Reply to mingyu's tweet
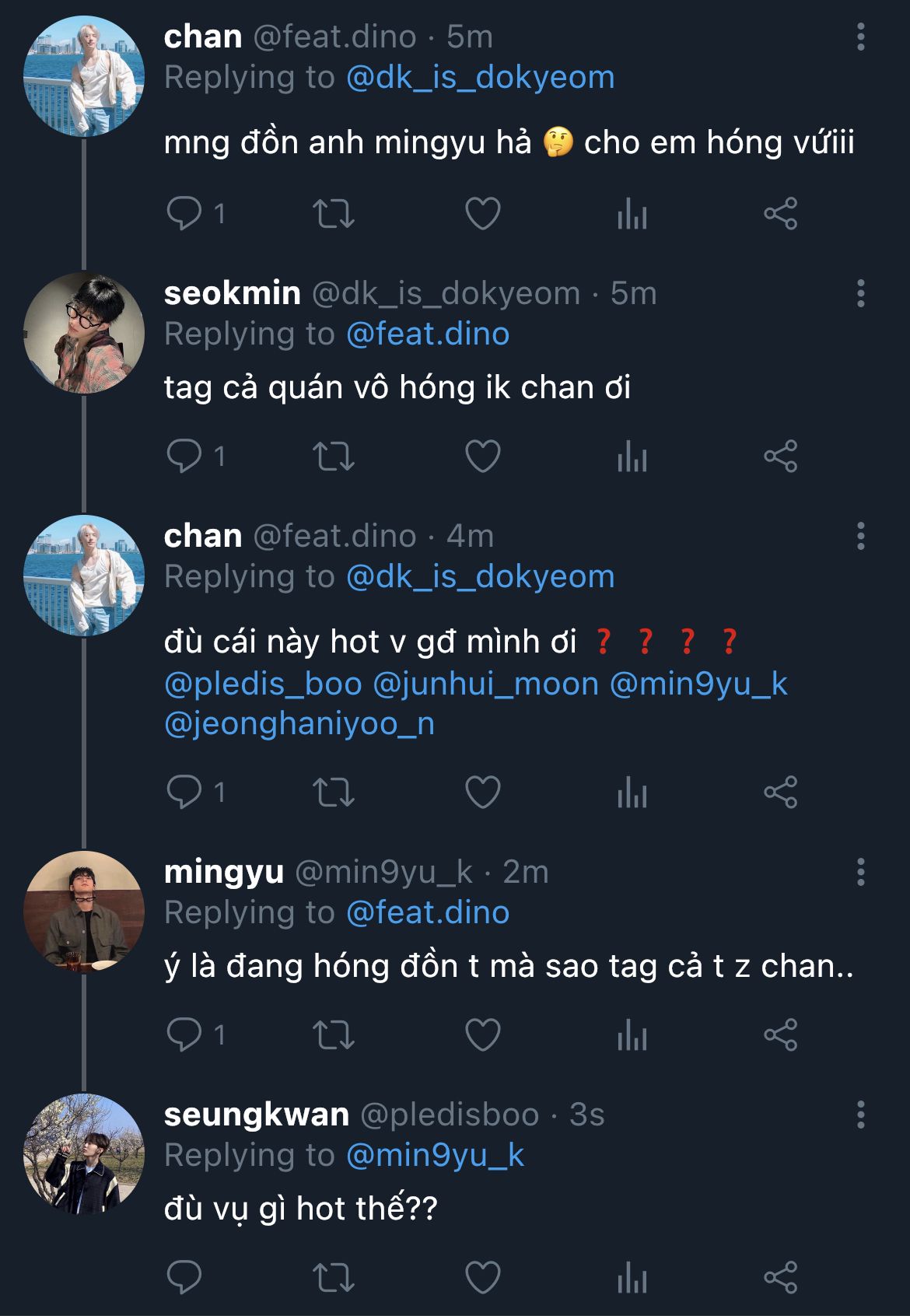910x1316 pixels. (x=184, y=1034)
